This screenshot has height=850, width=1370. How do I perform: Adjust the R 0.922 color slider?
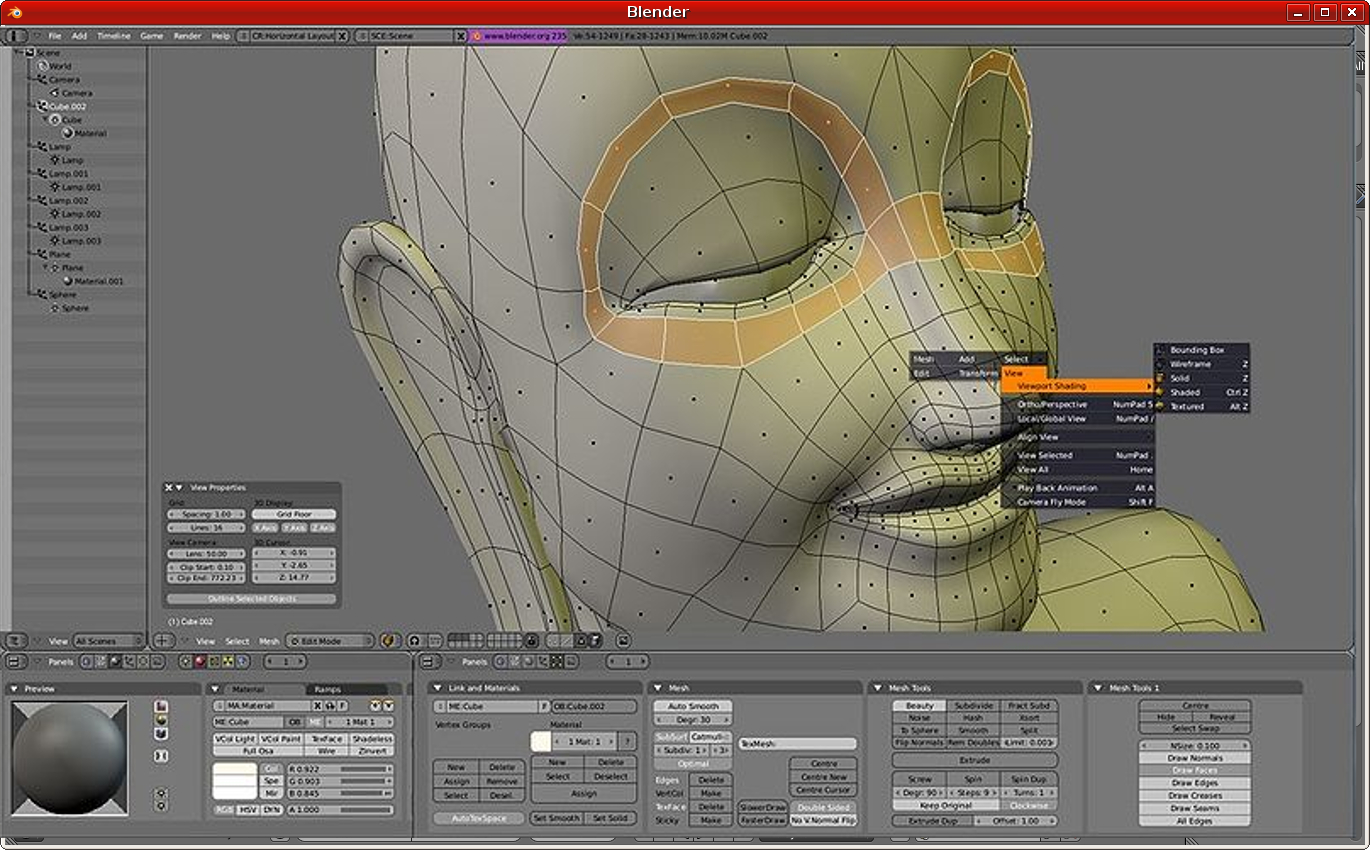(339, 768)
